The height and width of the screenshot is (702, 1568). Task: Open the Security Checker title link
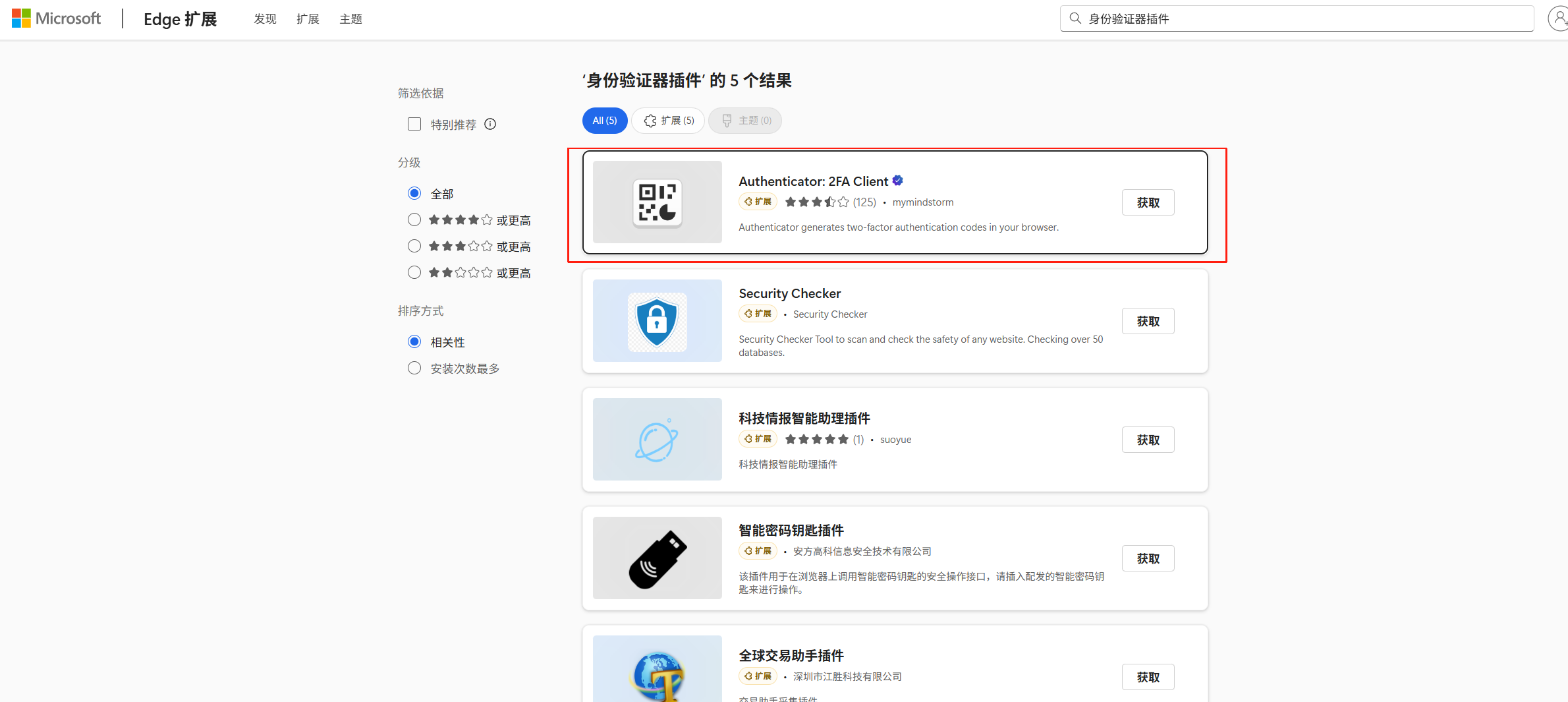(x=790, y=293)
